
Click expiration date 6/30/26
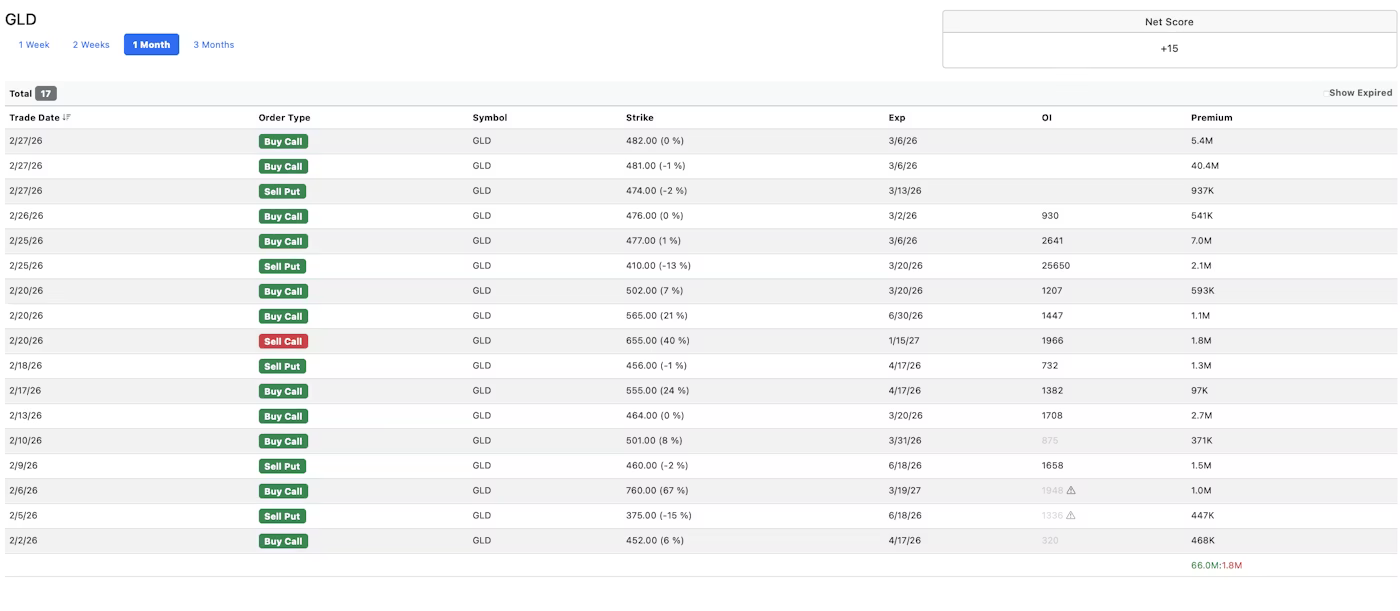tap(905, 316)
